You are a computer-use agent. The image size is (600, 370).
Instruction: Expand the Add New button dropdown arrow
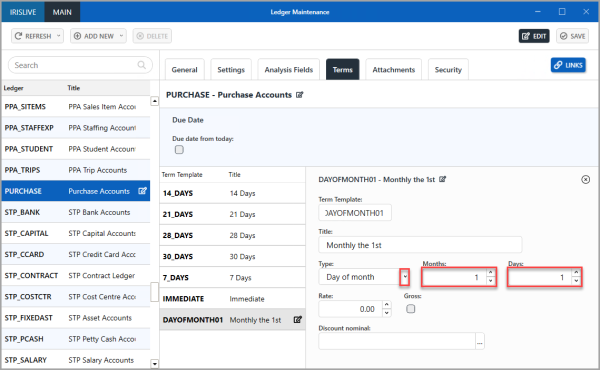point(121,36)
